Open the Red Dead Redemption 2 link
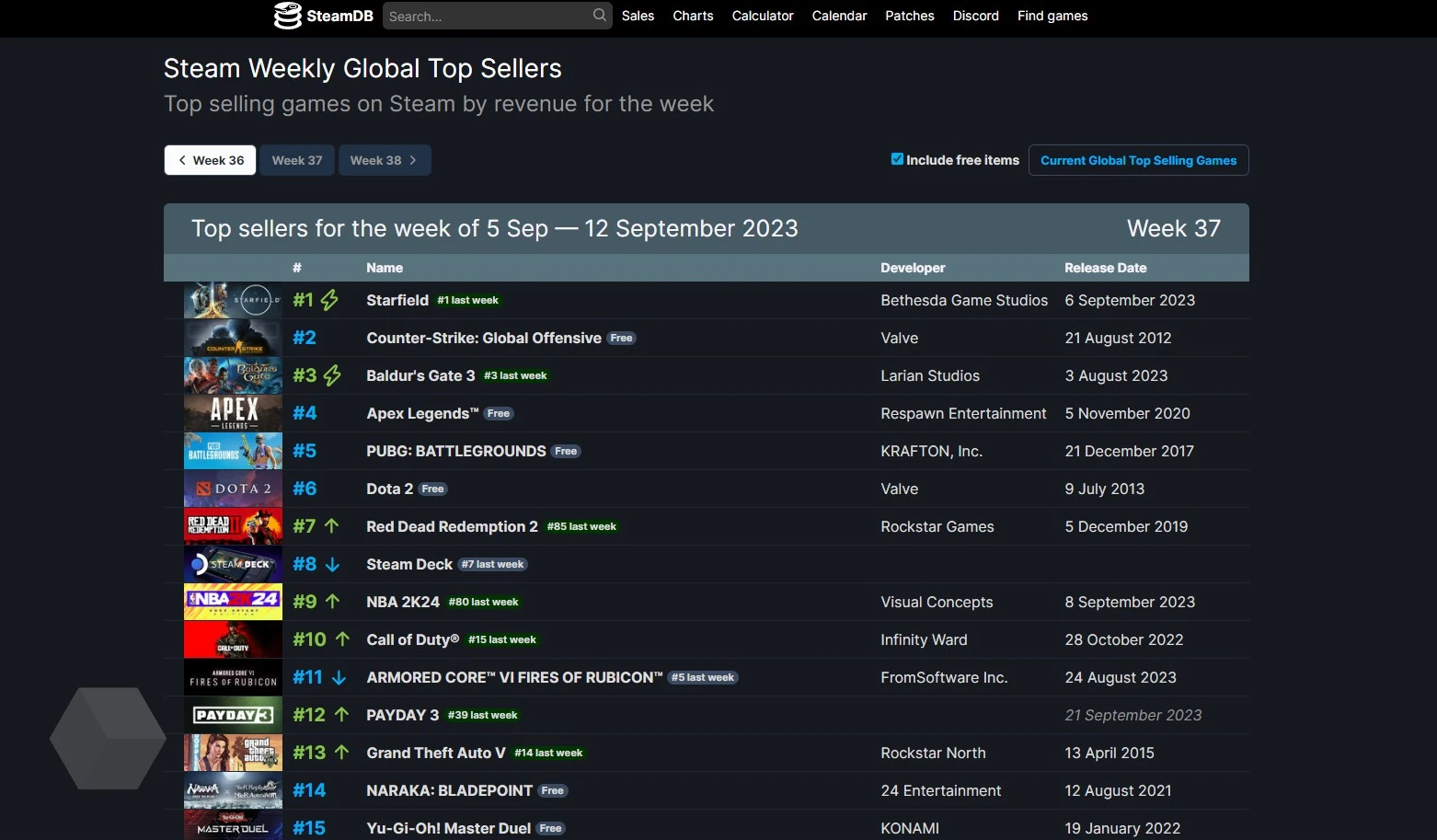 click(x=452, y=526)
